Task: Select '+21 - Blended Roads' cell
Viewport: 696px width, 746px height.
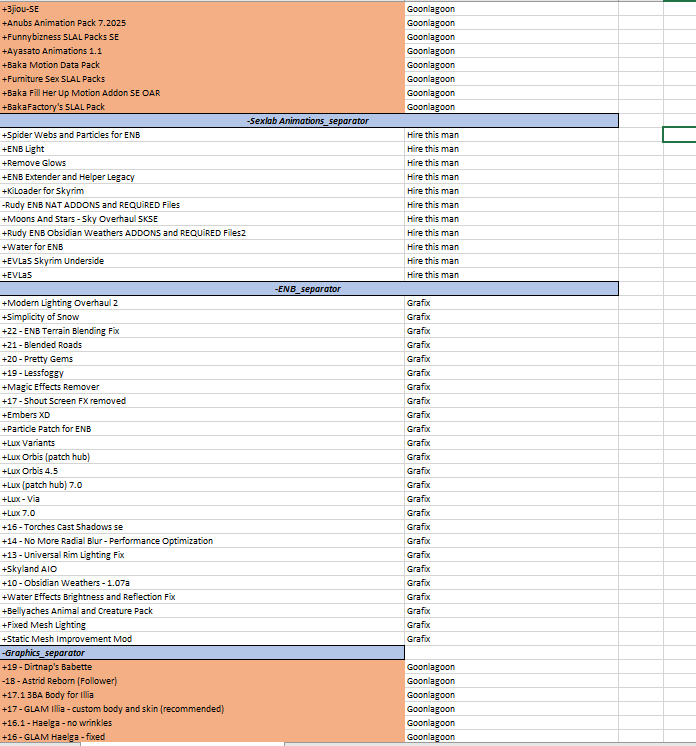Action: tap(202, 345)
